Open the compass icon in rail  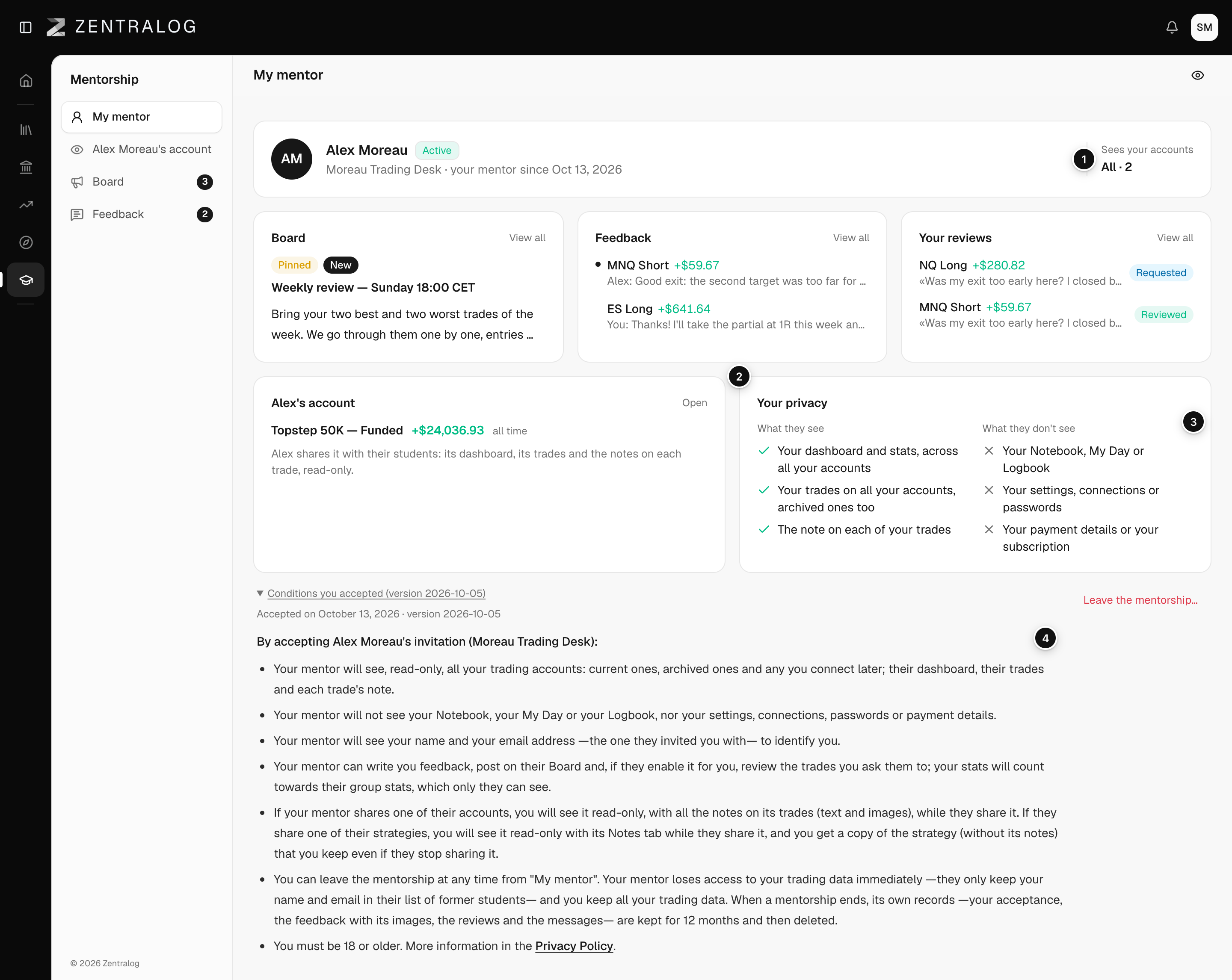click(x=26, y=242)
